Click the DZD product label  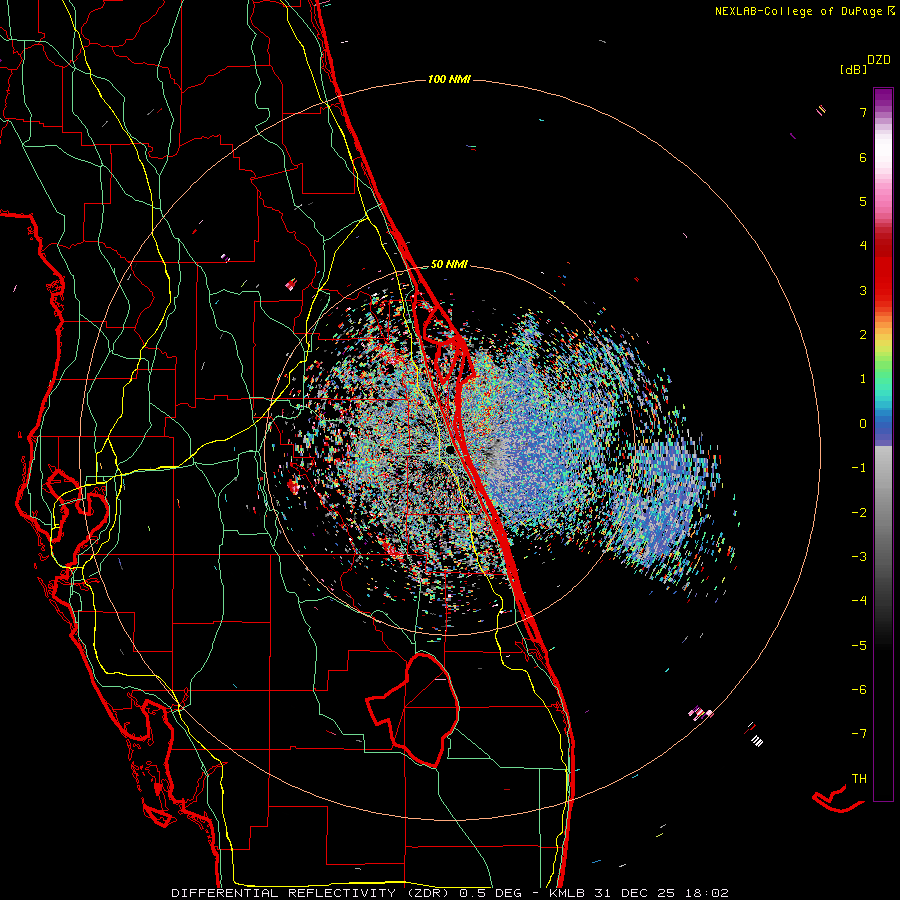pos(879,60)
